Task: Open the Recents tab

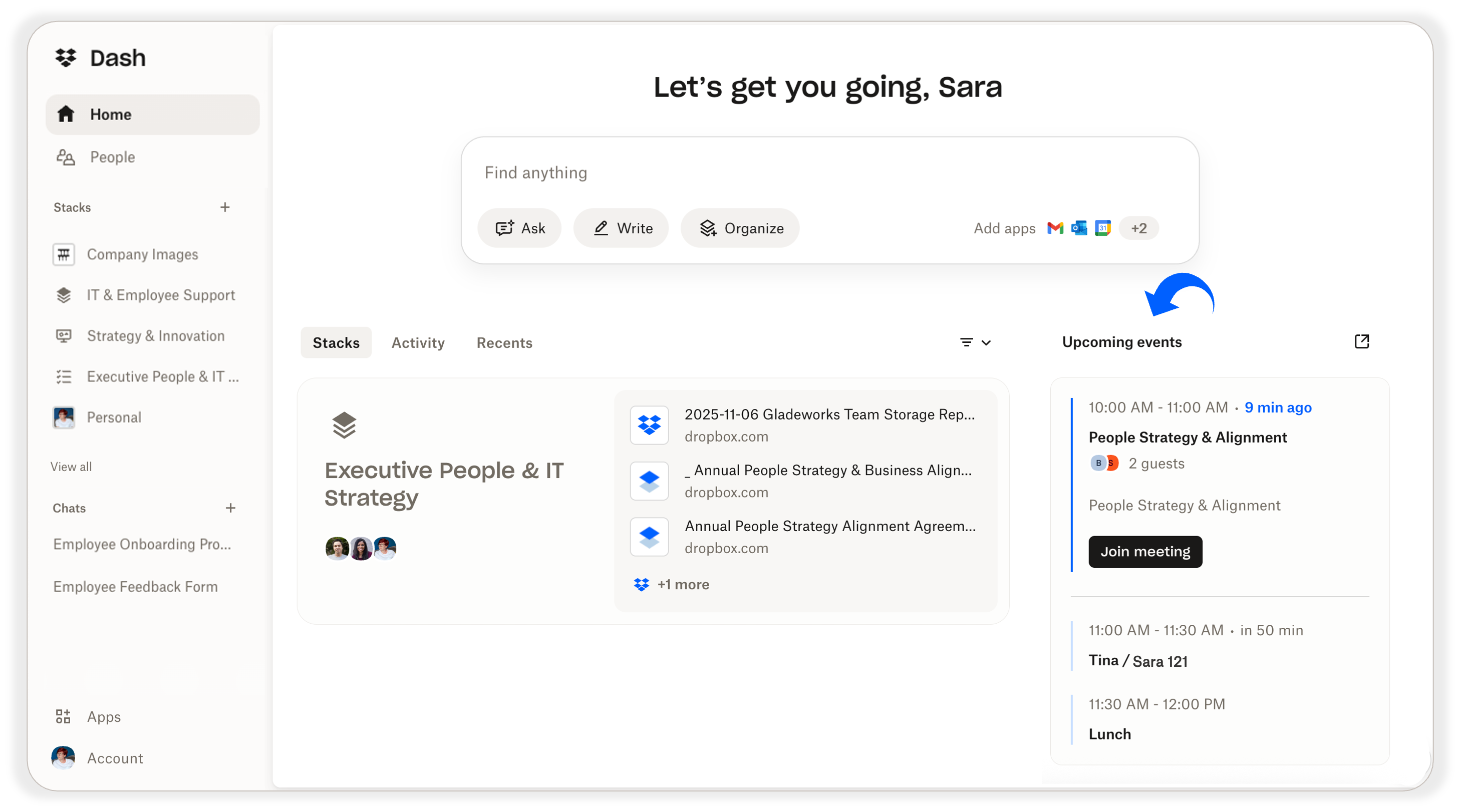Action: coord(504,342)
